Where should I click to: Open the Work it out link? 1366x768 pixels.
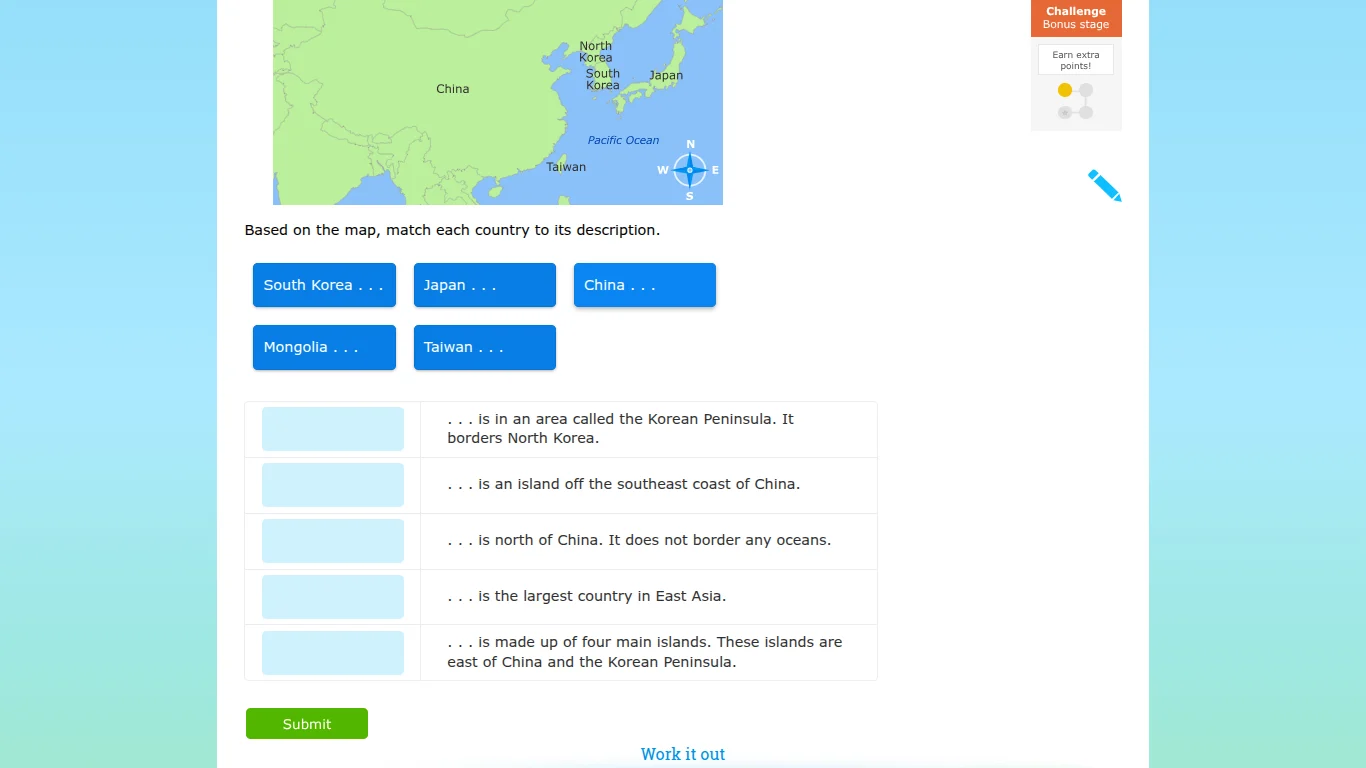(x=683, y=754)
